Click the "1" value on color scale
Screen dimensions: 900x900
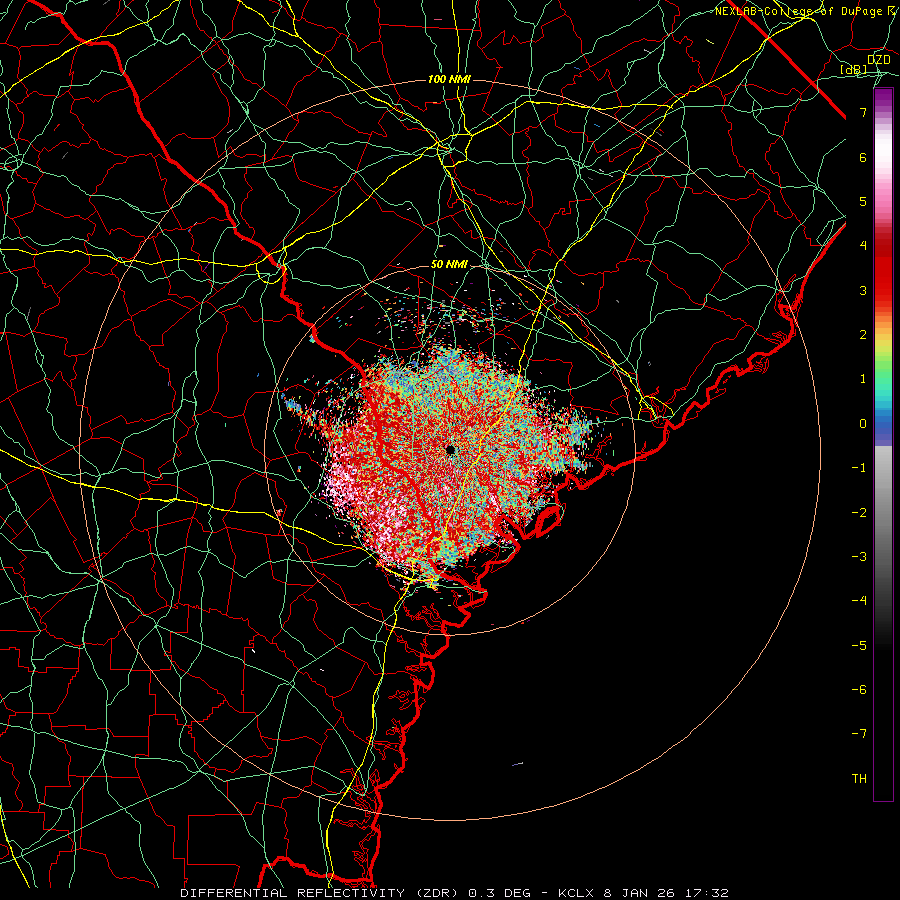[x=863, y=379]
